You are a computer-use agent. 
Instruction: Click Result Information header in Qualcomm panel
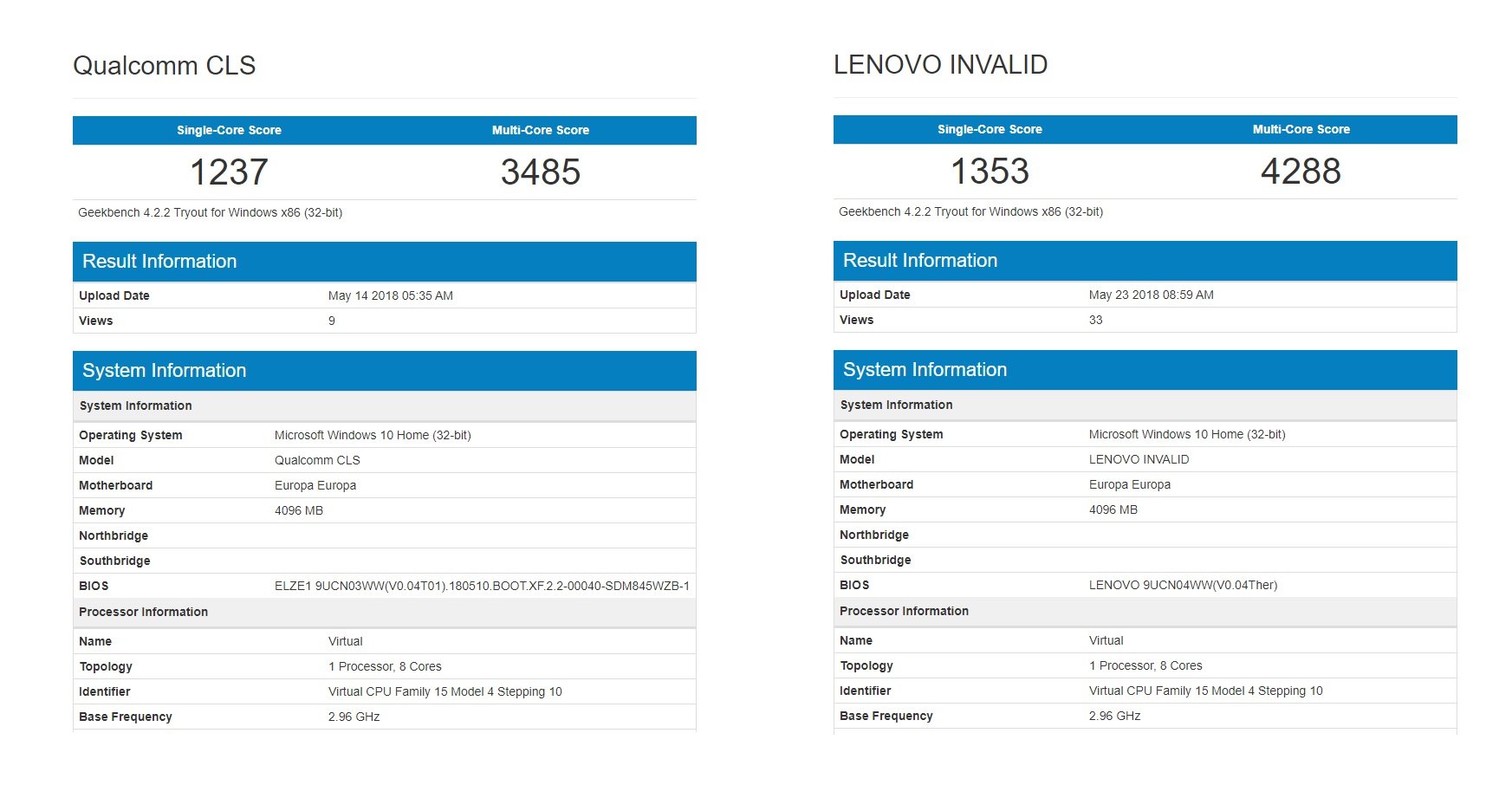pos(385,261)
